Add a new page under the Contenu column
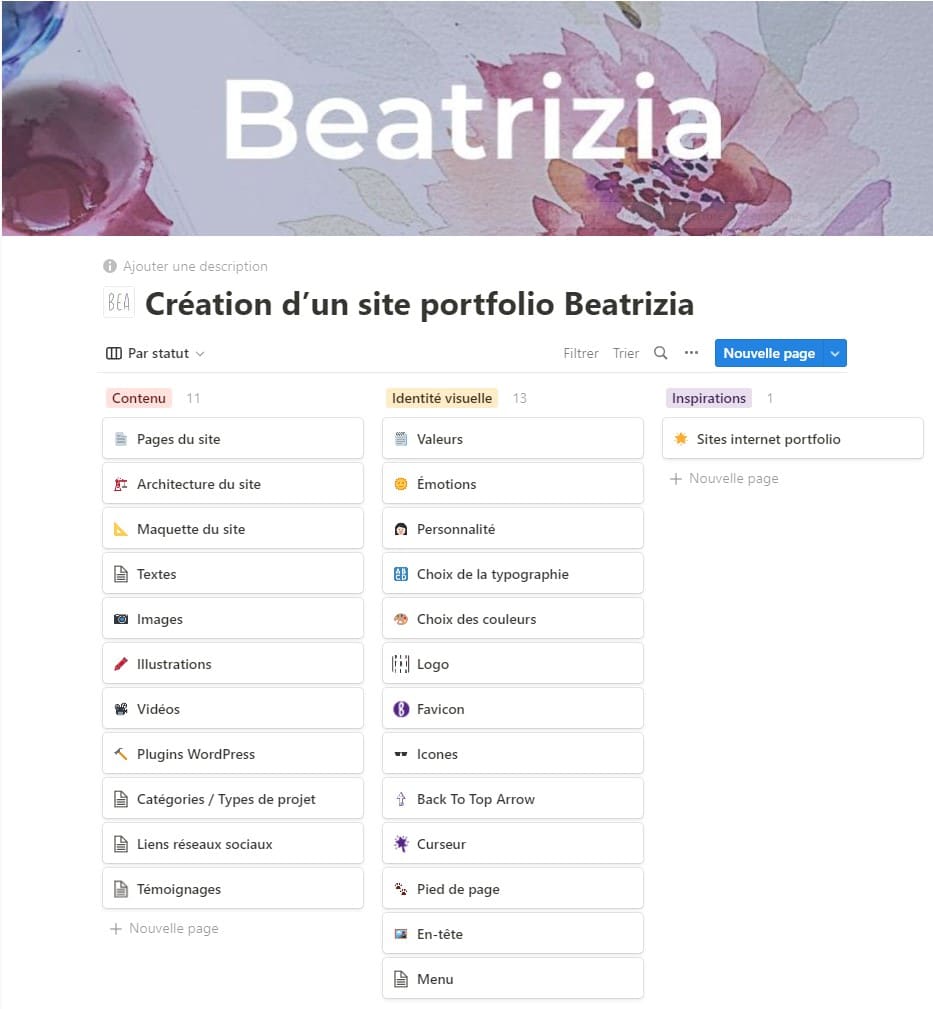The width and height of the screenshot is (933, 1009). tap(163, 928)
